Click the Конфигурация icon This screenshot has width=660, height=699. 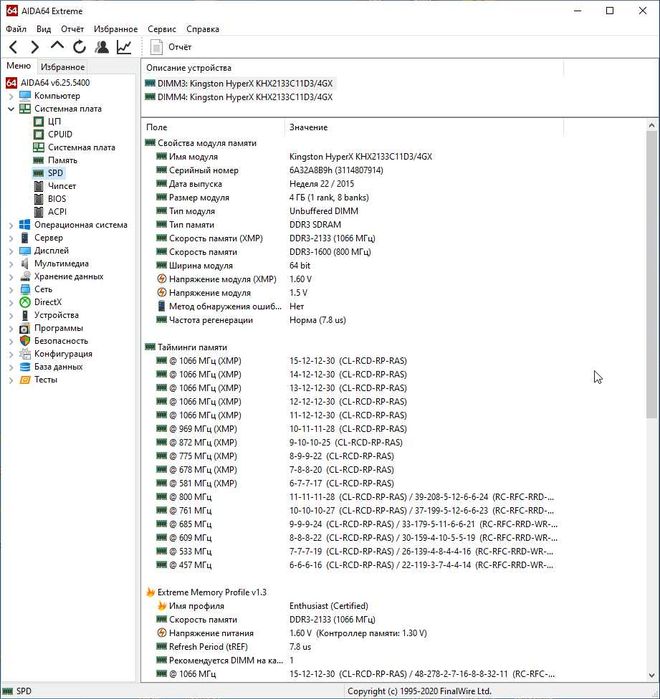(x=25, y=354)
